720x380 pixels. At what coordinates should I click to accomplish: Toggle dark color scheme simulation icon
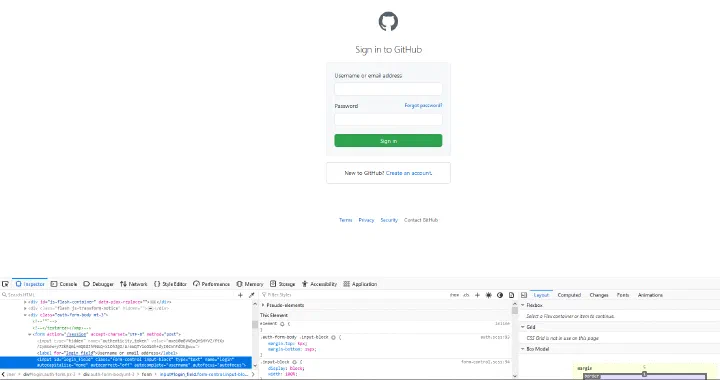(500, 295)
